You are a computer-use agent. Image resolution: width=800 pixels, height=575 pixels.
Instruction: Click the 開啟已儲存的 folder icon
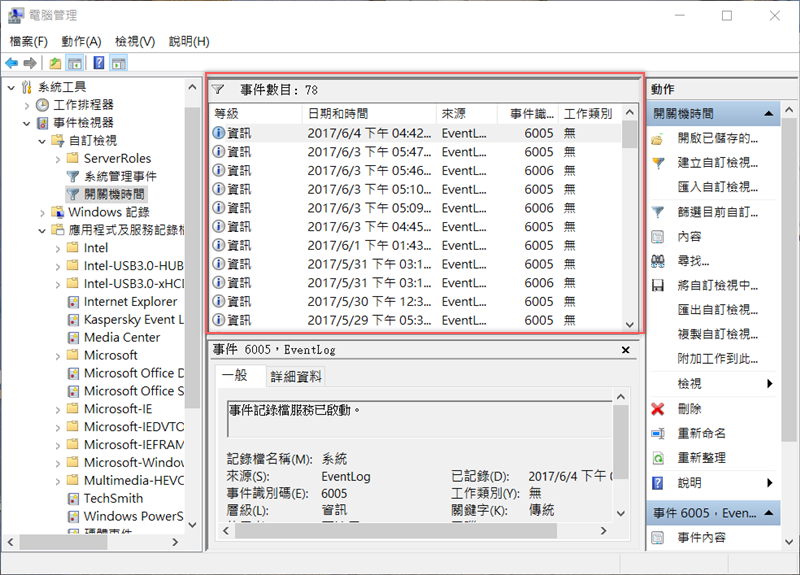(658, 138)
